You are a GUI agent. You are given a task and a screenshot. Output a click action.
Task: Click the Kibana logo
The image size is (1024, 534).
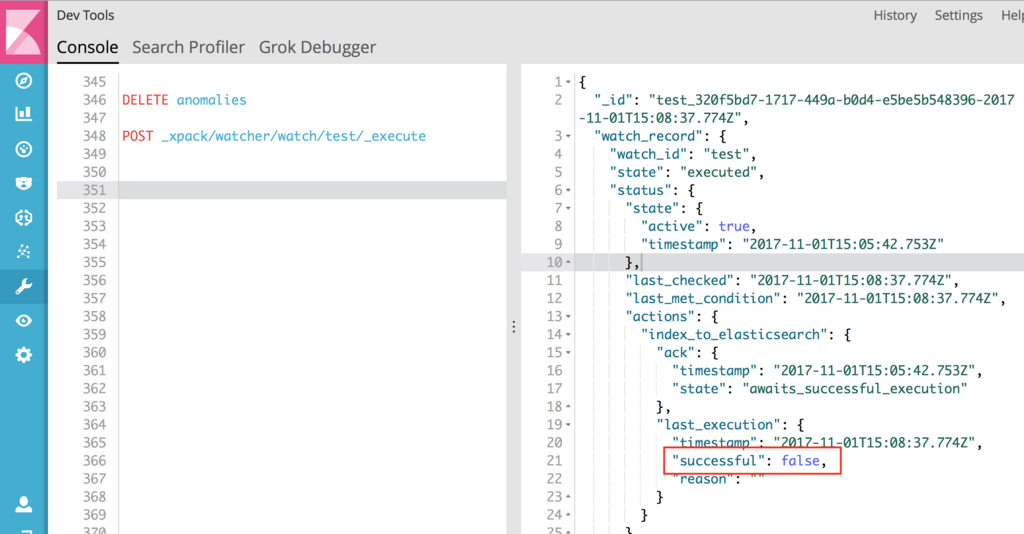pos(24,32)
